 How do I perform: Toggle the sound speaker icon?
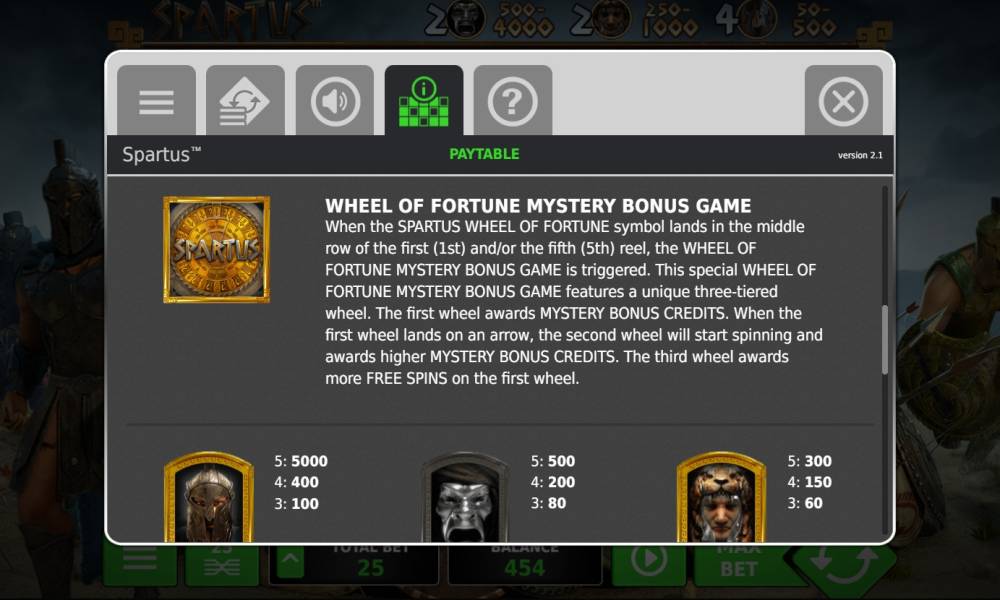tap(335, 101)
